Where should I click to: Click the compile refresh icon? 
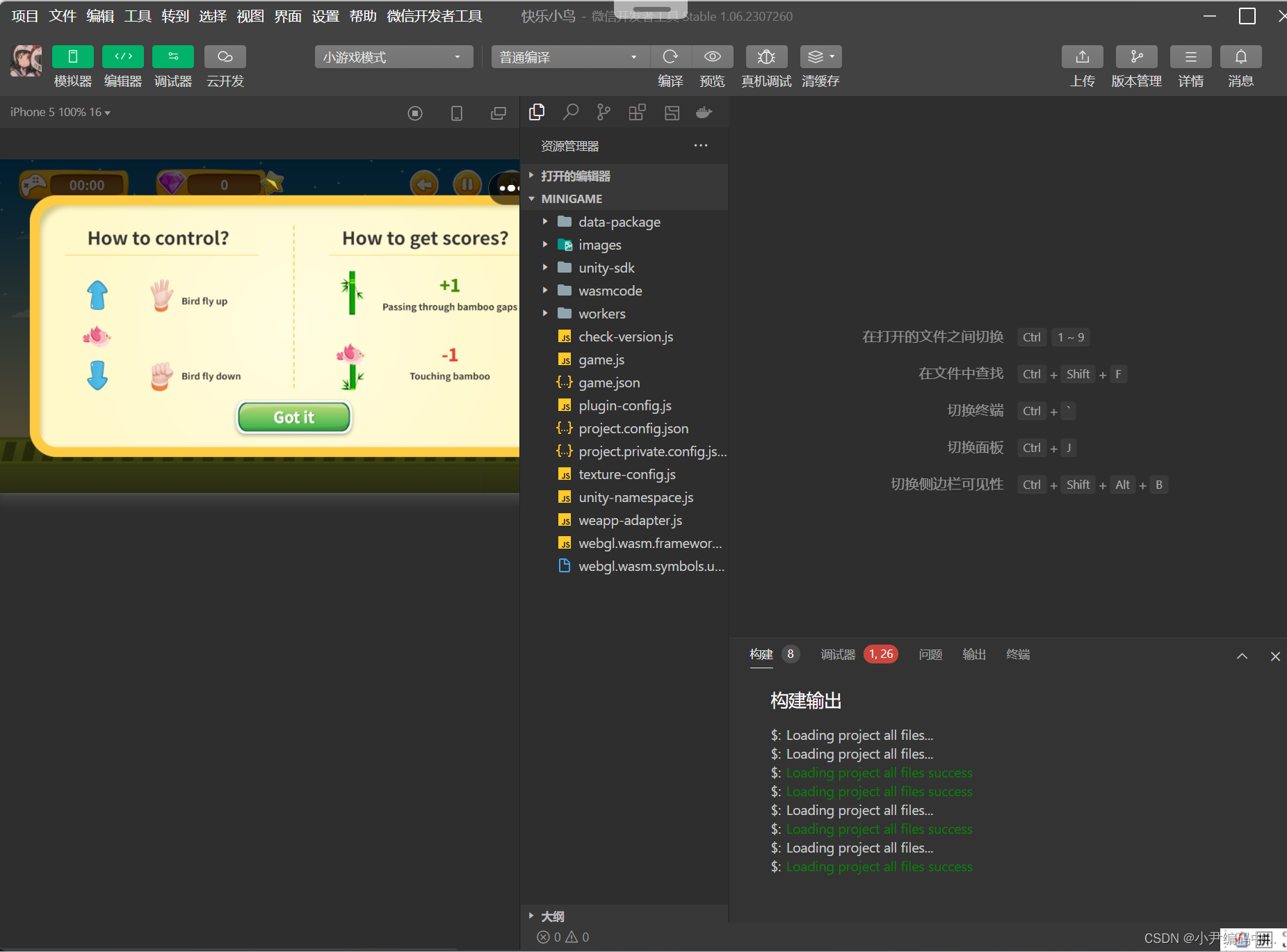coord(670,56)
